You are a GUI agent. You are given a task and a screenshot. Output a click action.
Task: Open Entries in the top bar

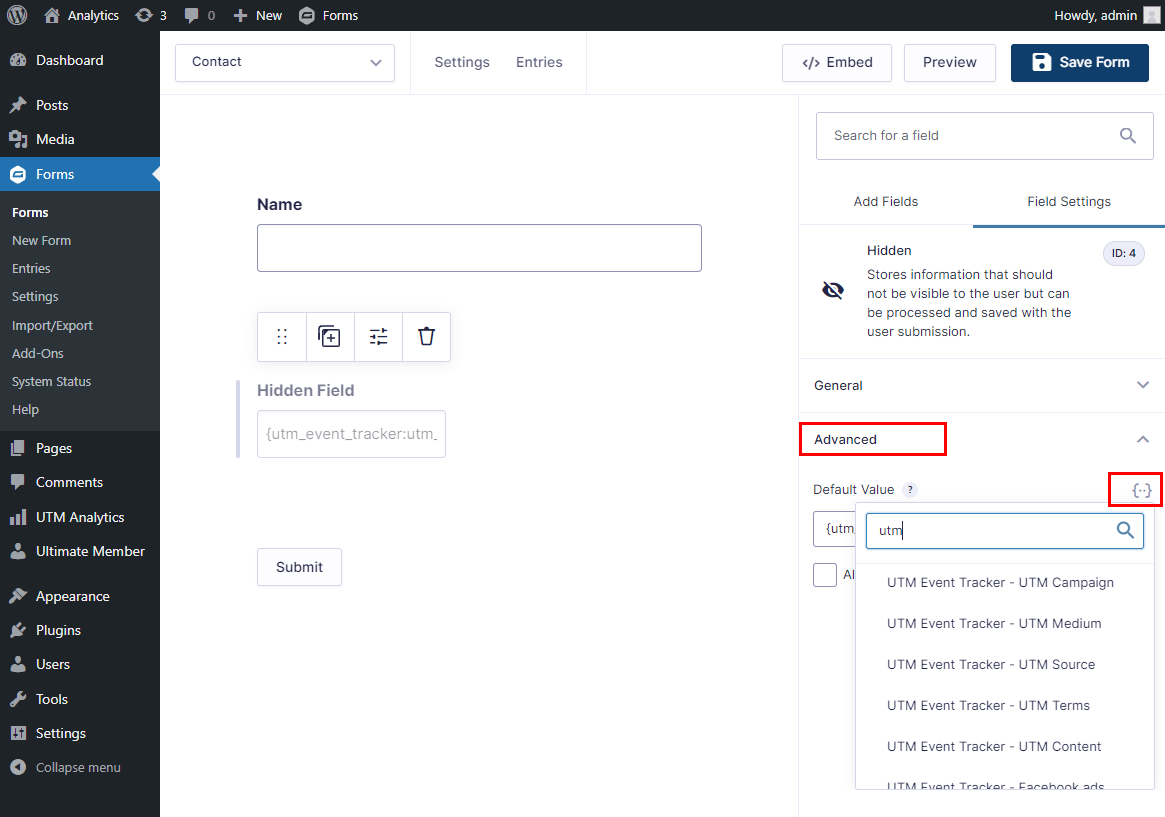pyautogui.click(x=539, y=62)
